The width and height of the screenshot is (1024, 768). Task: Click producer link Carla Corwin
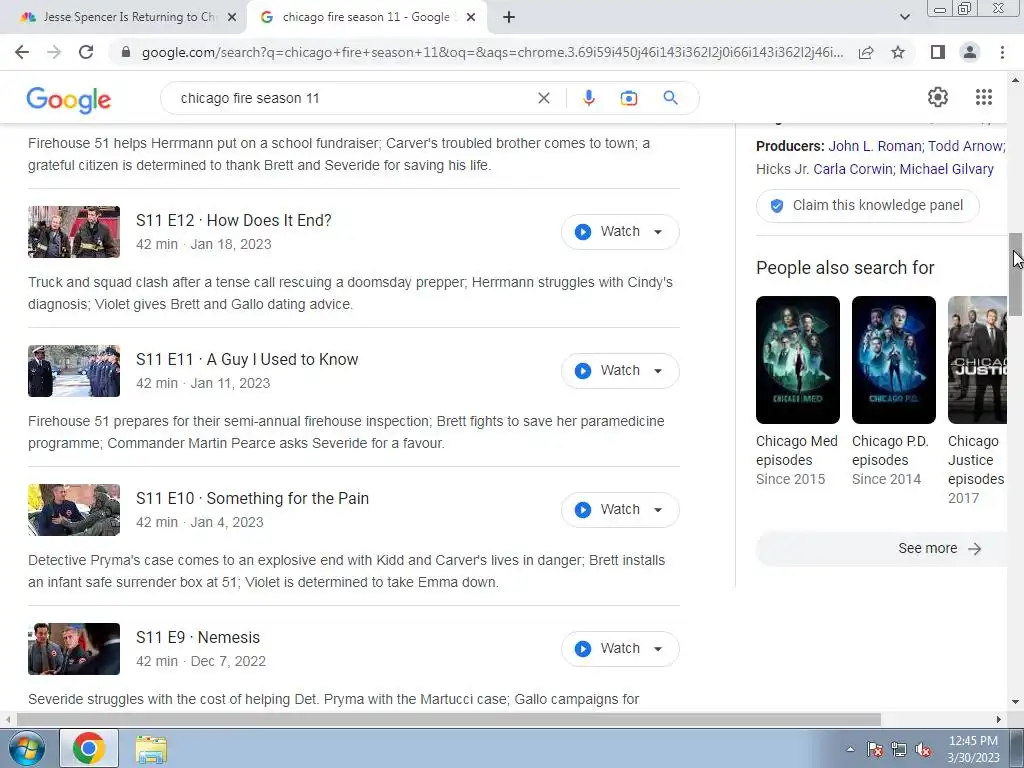coord(853,169)
